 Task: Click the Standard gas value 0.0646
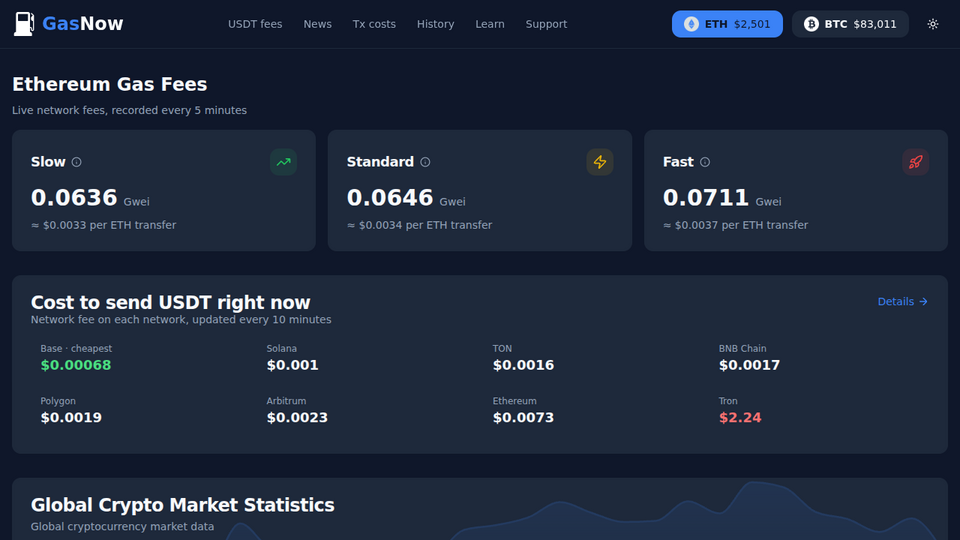coord(390,197)
